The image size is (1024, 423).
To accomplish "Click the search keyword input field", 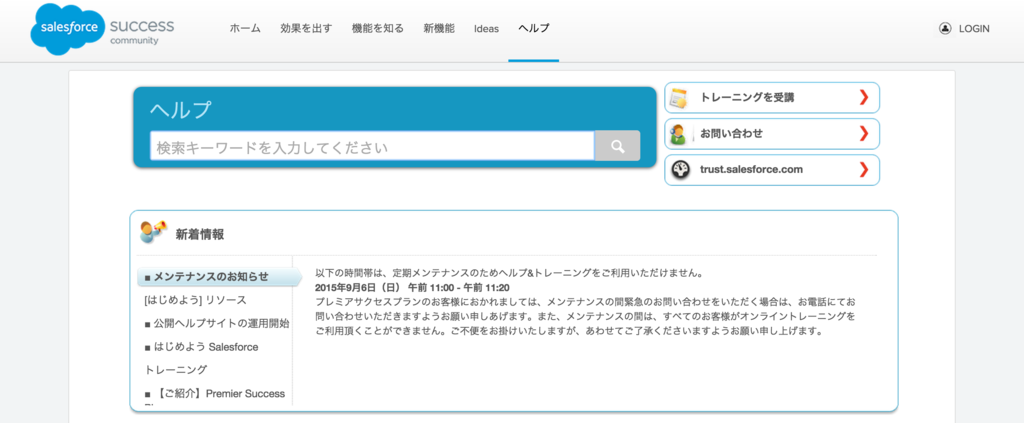I will [372, 146].
